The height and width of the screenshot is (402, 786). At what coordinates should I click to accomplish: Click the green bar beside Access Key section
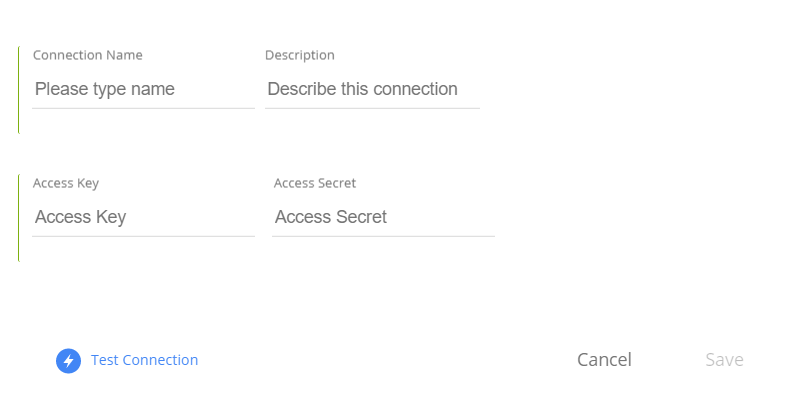coord(19,218)
